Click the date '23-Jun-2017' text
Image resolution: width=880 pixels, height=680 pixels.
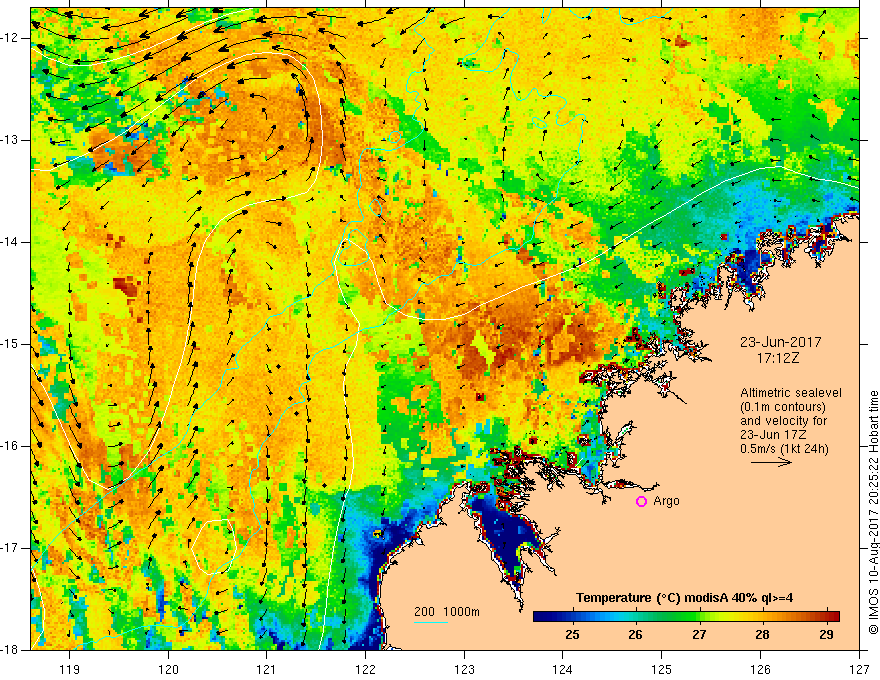coord(780,342)
